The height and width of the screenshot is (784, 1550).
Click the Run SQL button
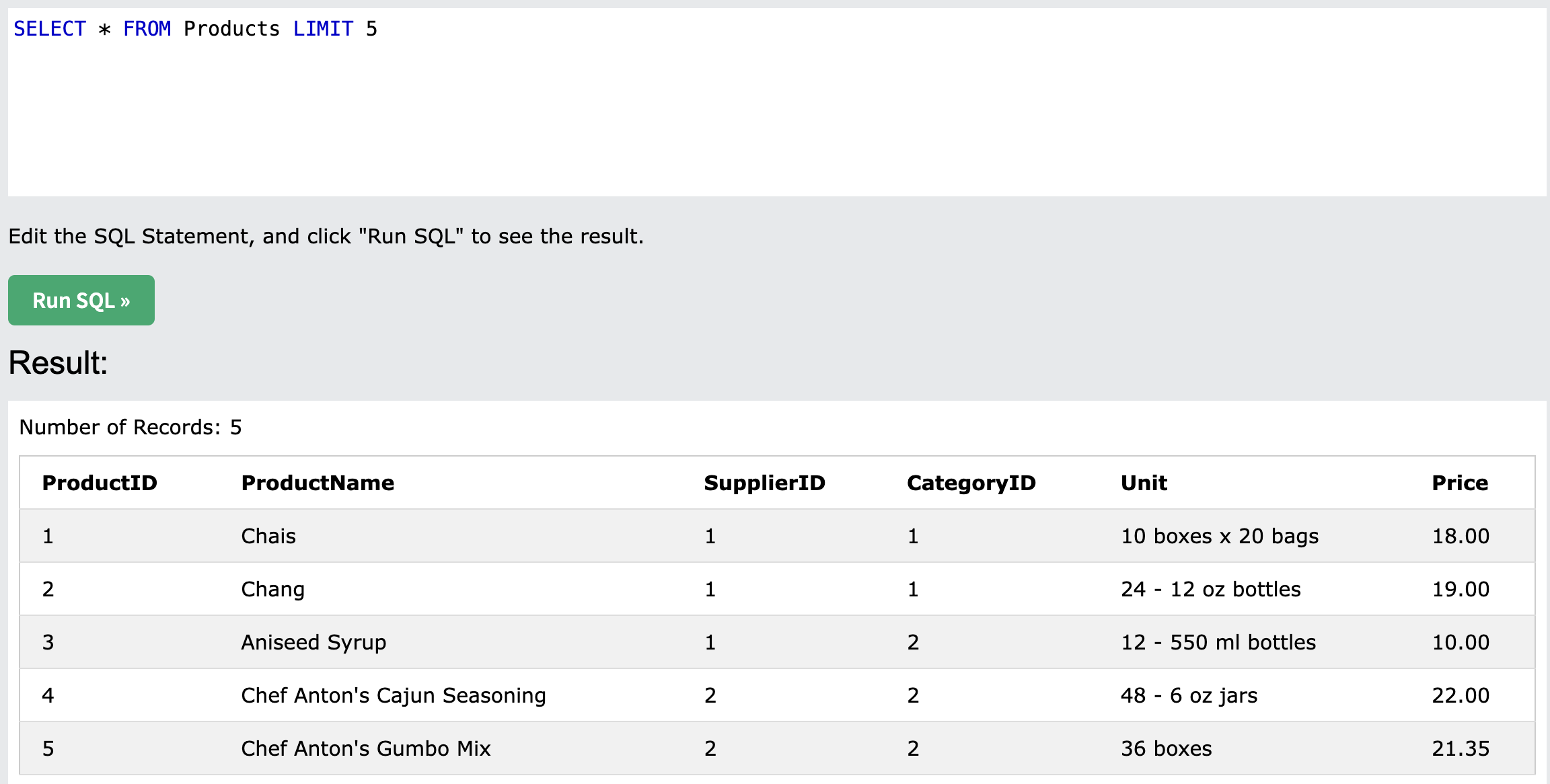pyautogui.click(x=81, y=300)
